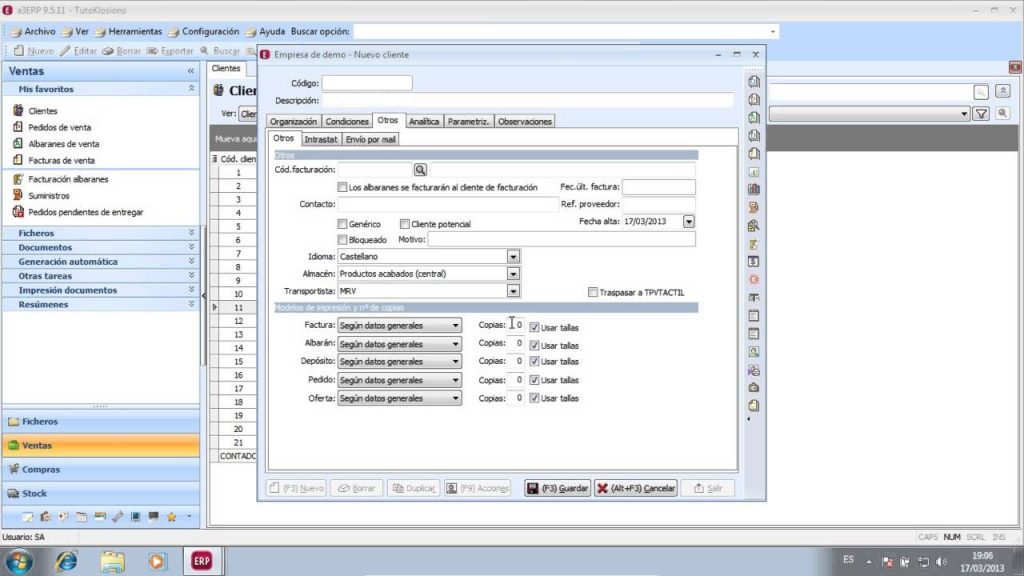Open Facturación albaranes in sidebar
Viewport: 1024px width, 576px height.
point(68,179)
